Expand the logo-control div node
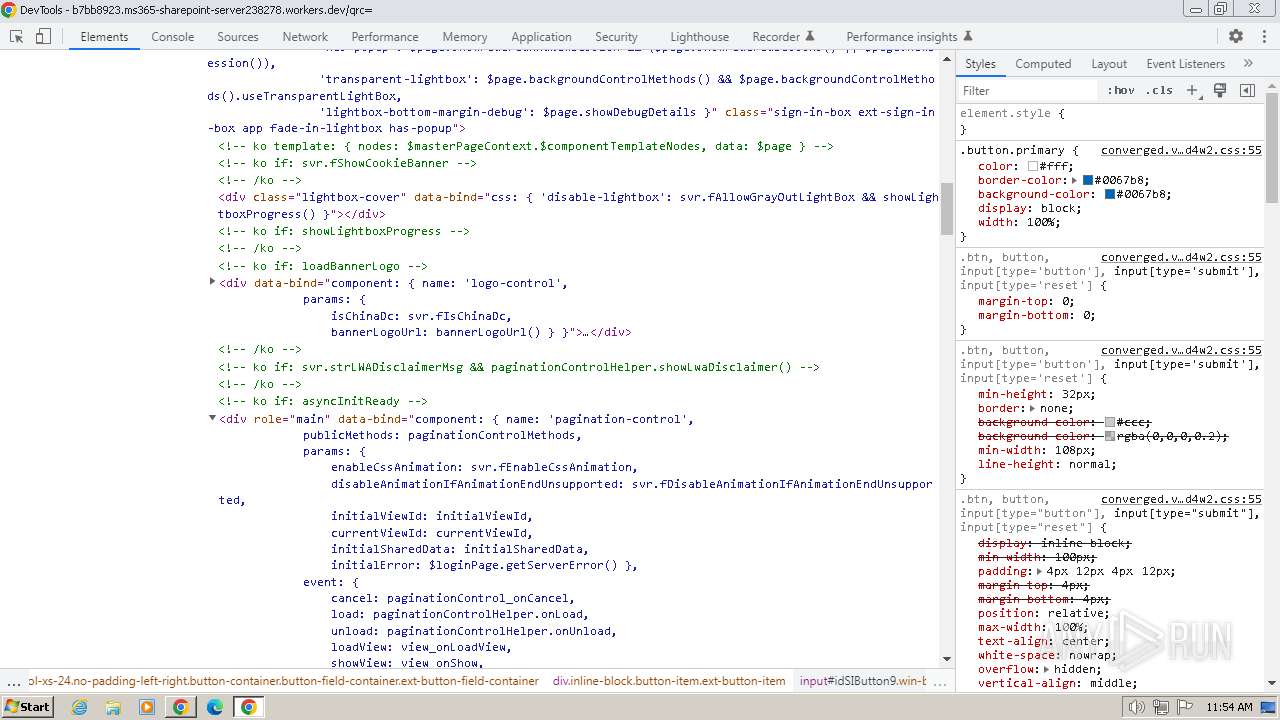This screenshot has width=1280, height=720. [212, 283]
